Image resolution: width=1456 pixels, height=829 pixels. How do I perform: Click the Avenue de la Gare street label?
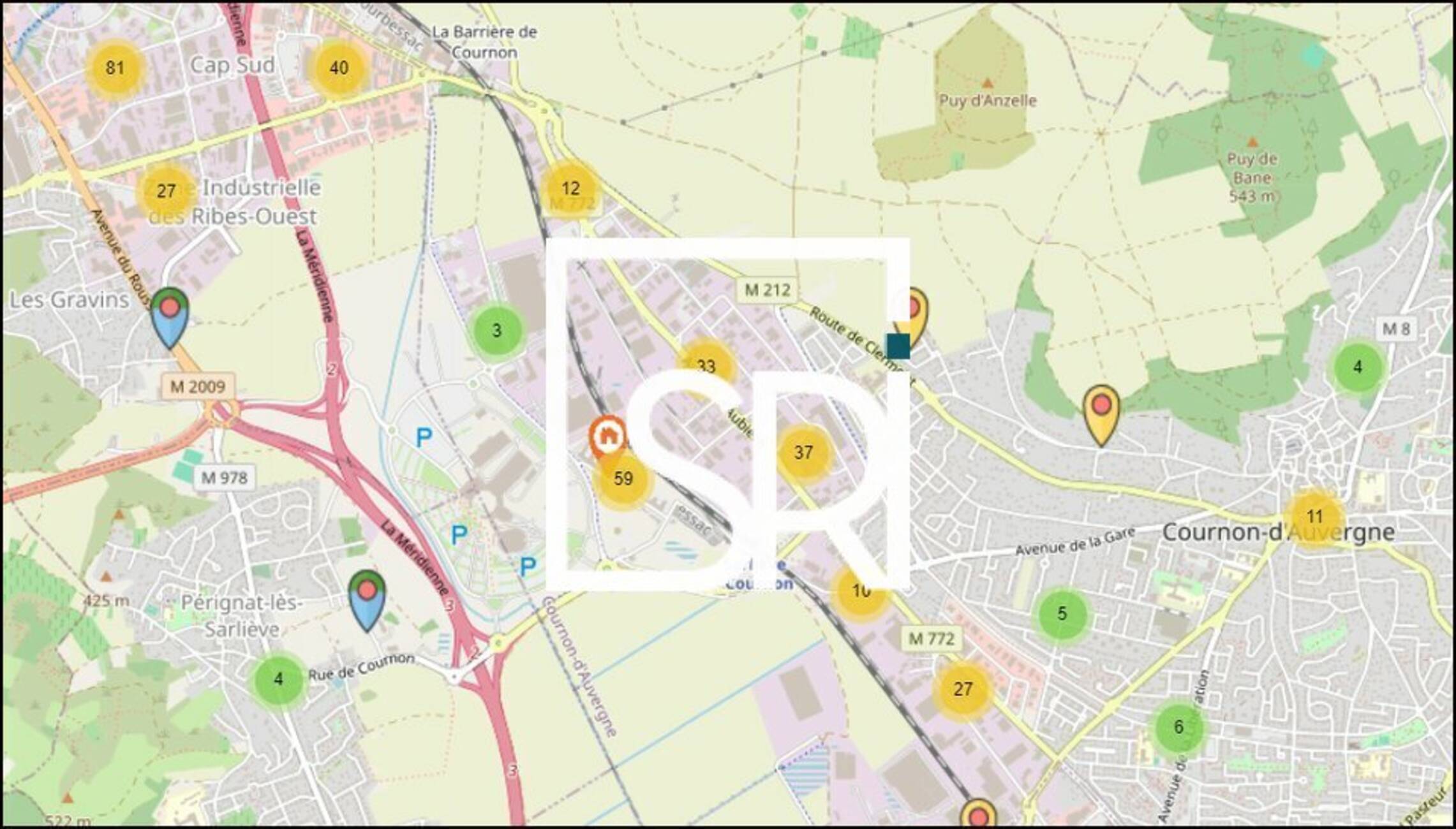pyautogui.click(x=1075, y=541)
